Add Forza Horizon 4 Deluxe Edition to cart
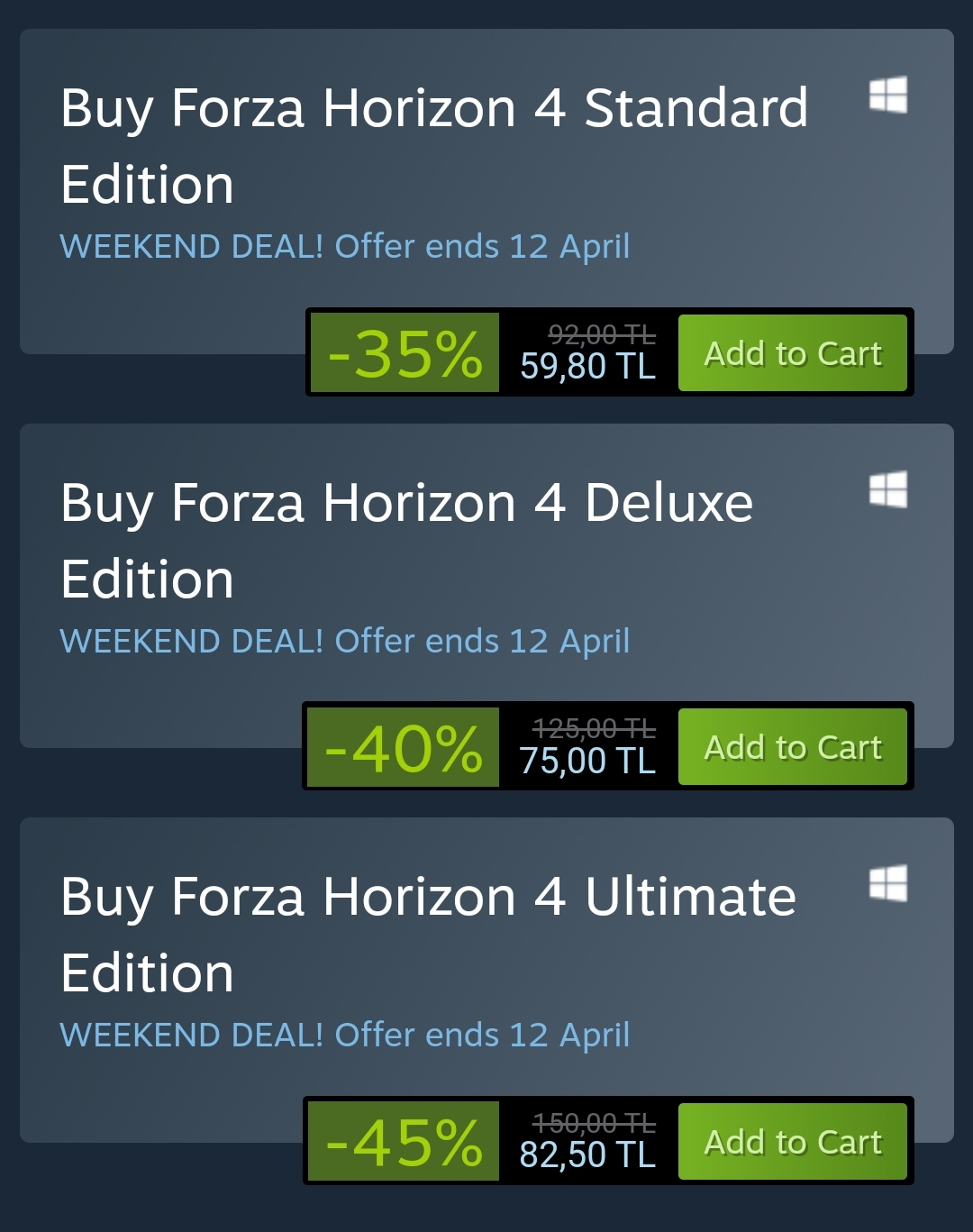This screenshot has width=973, height=1232. [792, 747]
